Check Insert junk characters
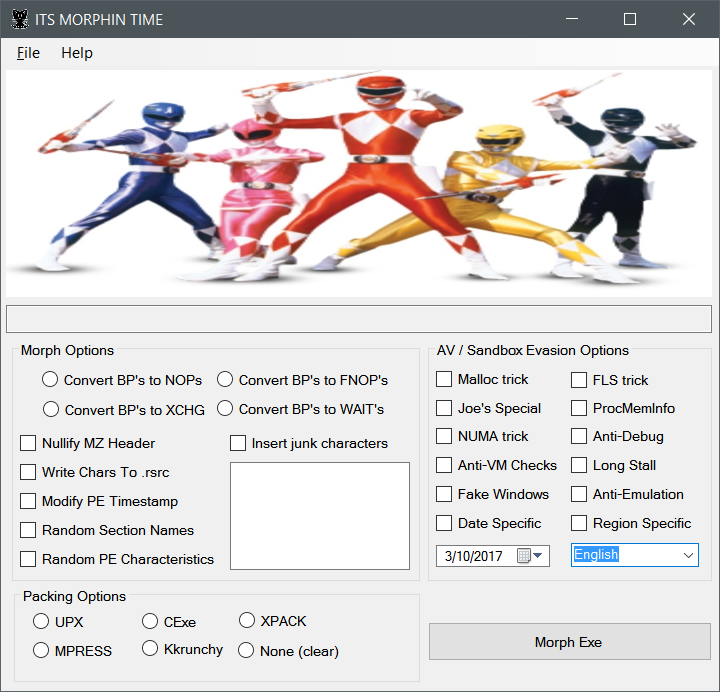This screenshot has height=692, width=720. (238, 443)
